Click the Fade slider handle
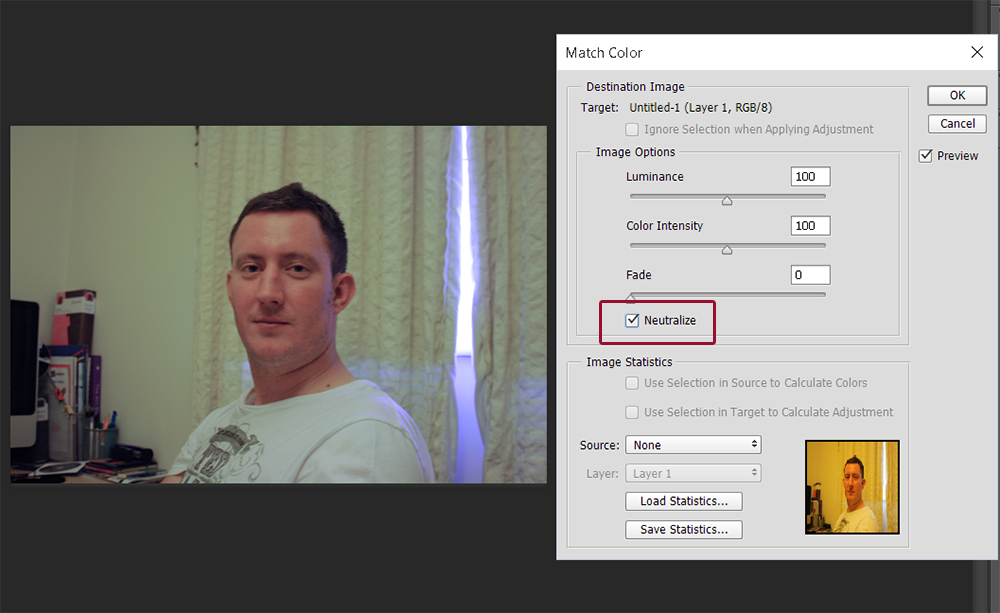Viewport: 1000px width, 613px height. (x=631, y=297)
